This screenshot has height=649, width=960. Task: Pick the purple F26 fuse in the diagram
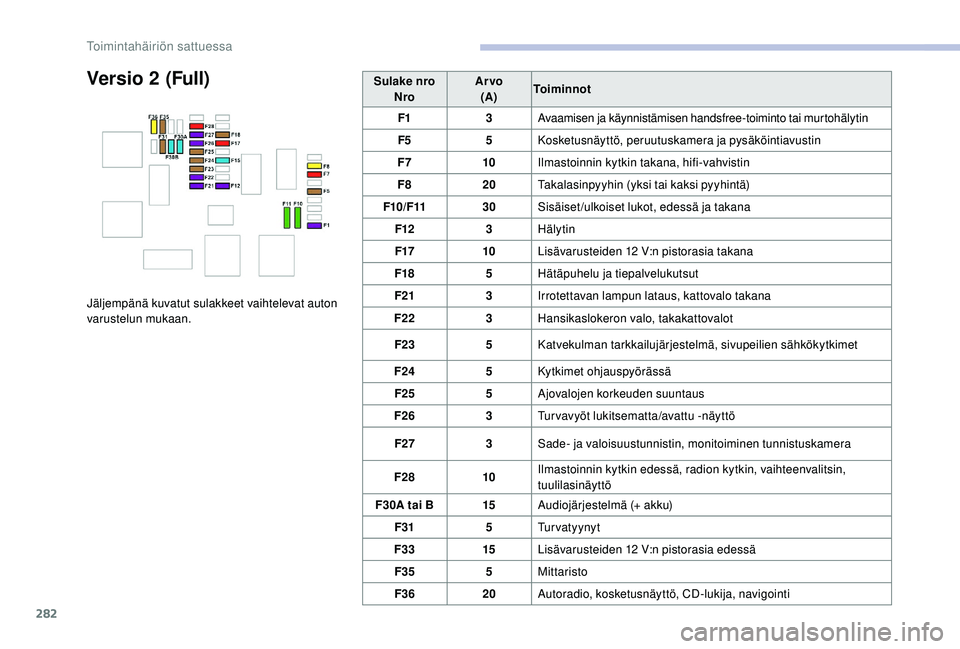point(197,143)
